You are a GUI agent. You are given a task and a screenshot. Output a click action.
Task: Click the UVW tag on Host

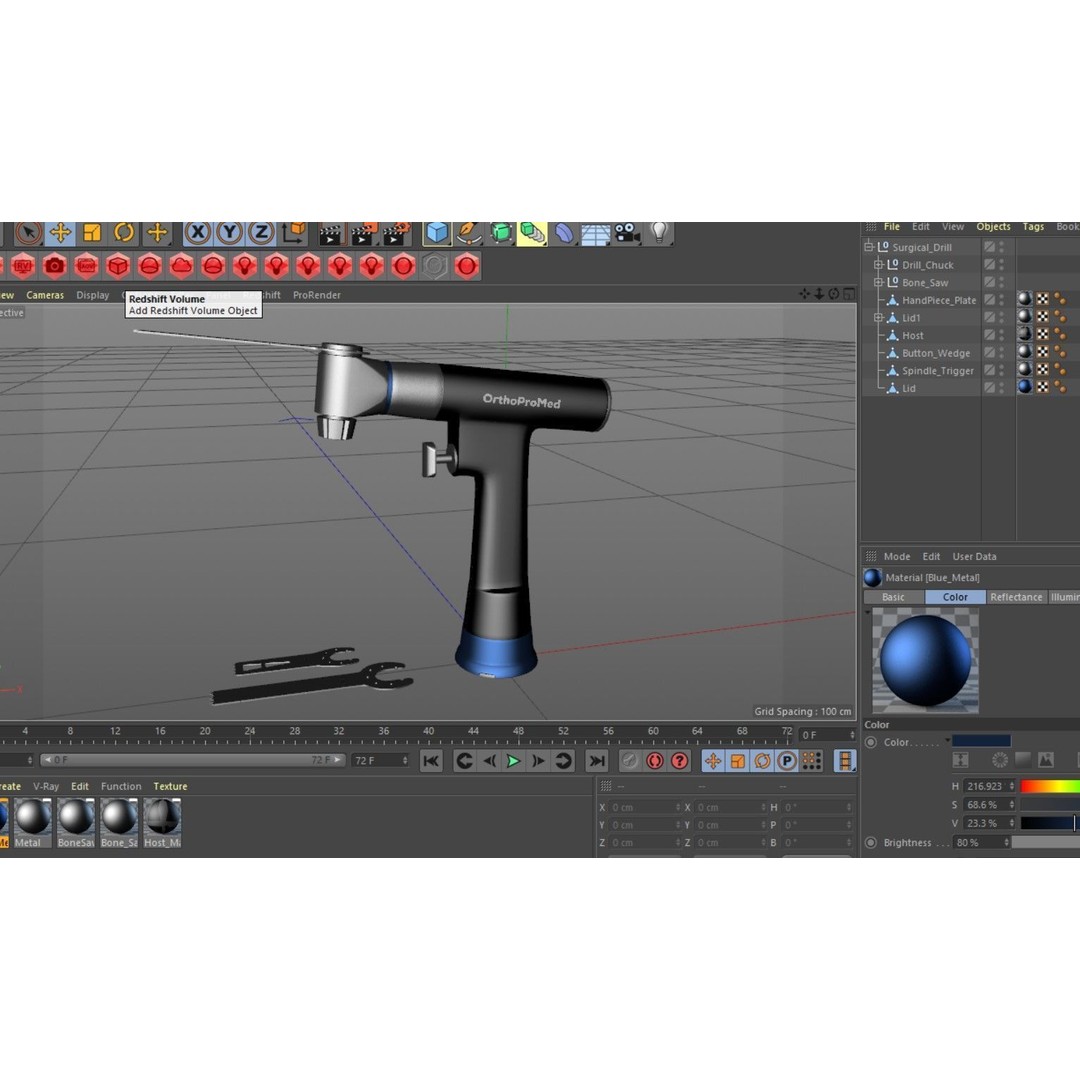click(x=1043, y=335)
